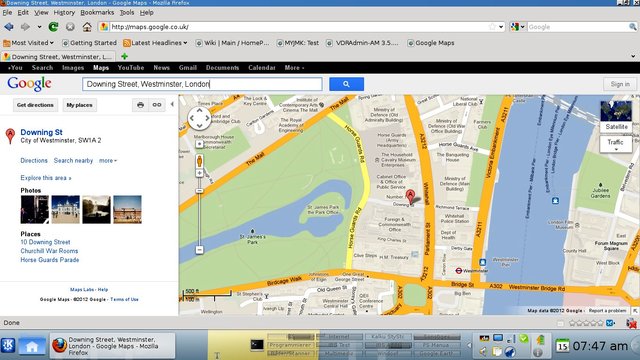This screenshot has width=640, height=360.
Task: Click the link chain icon
Action: click(157, 105)
